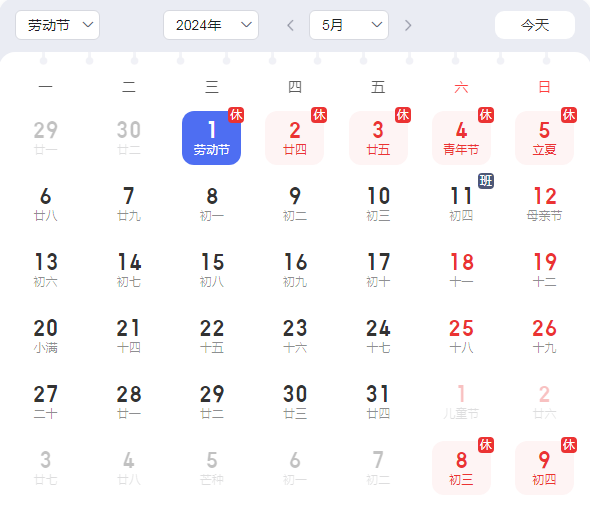This screenshot has height=505, width=590.
Task: Select May 1 劳动节
Action: [211, 138]
